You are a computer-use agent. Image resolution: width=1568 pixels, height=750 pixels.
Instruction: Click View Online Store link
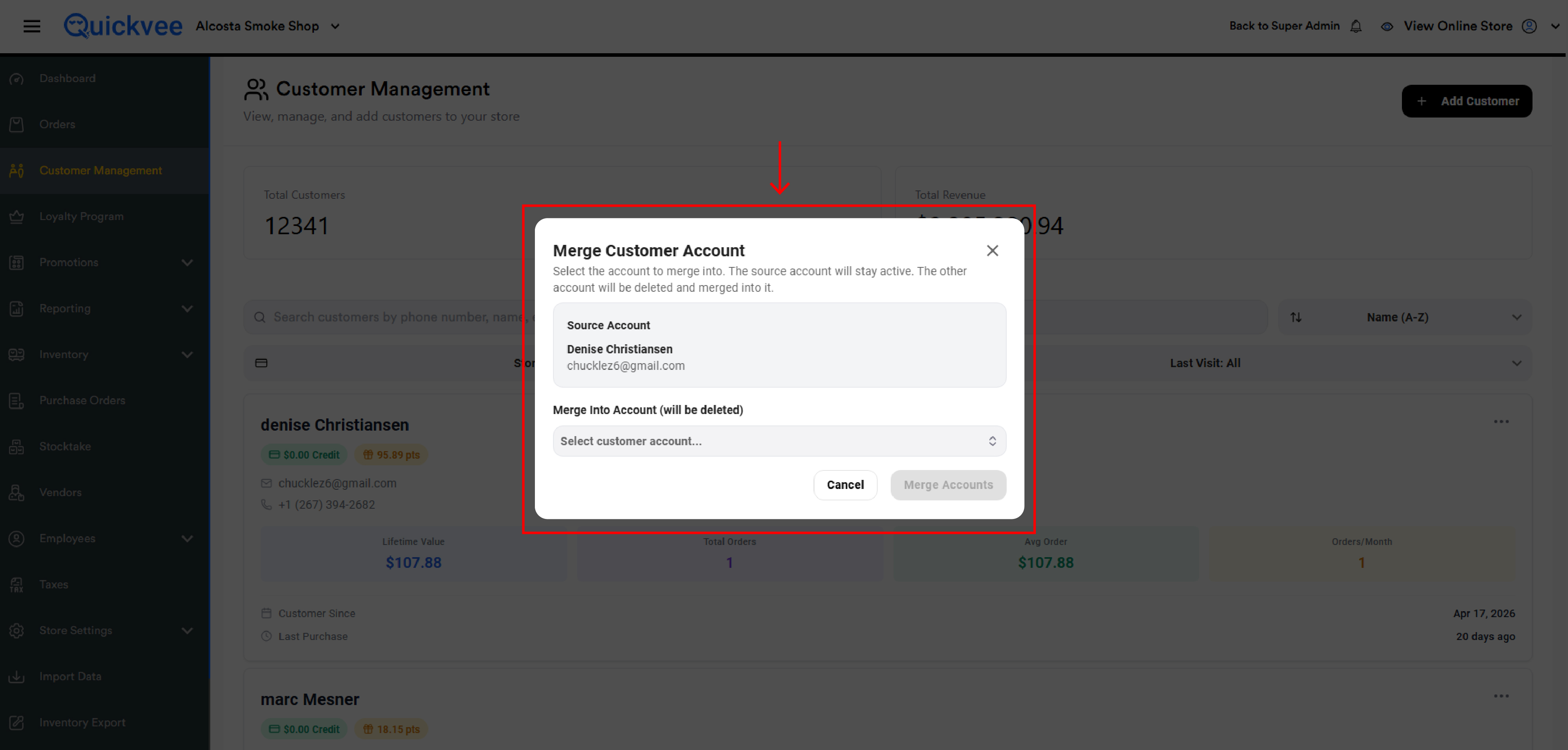(x=1458, y=26)
